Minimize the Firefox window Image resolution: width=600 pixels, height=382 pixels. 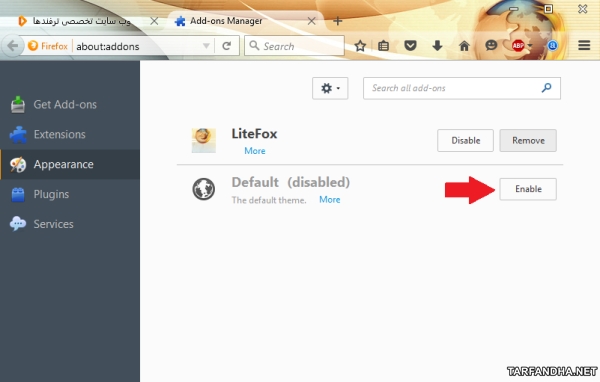pos(514,9)
